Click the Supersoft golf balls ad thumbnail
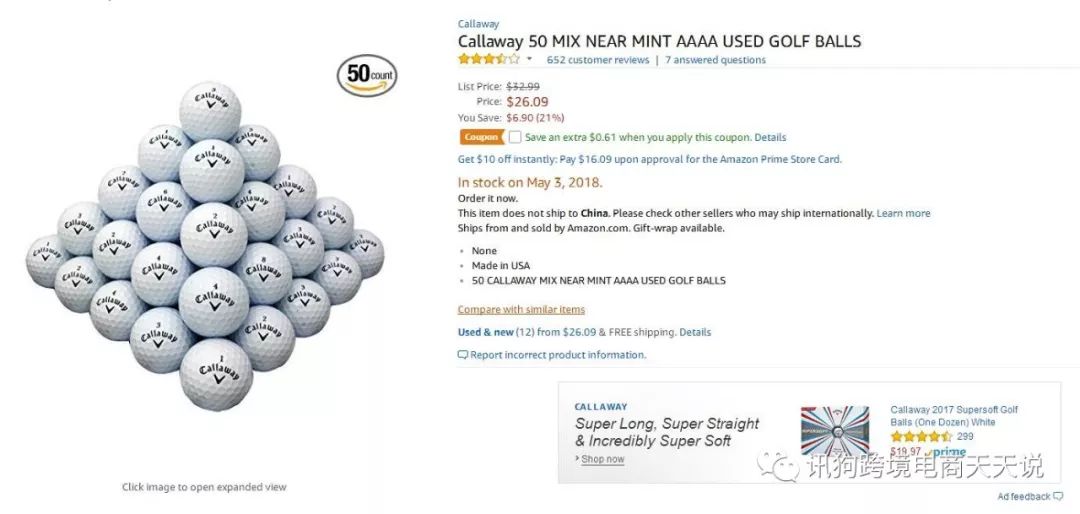This screenshot has width=1080, height=514. coord(835,431)
